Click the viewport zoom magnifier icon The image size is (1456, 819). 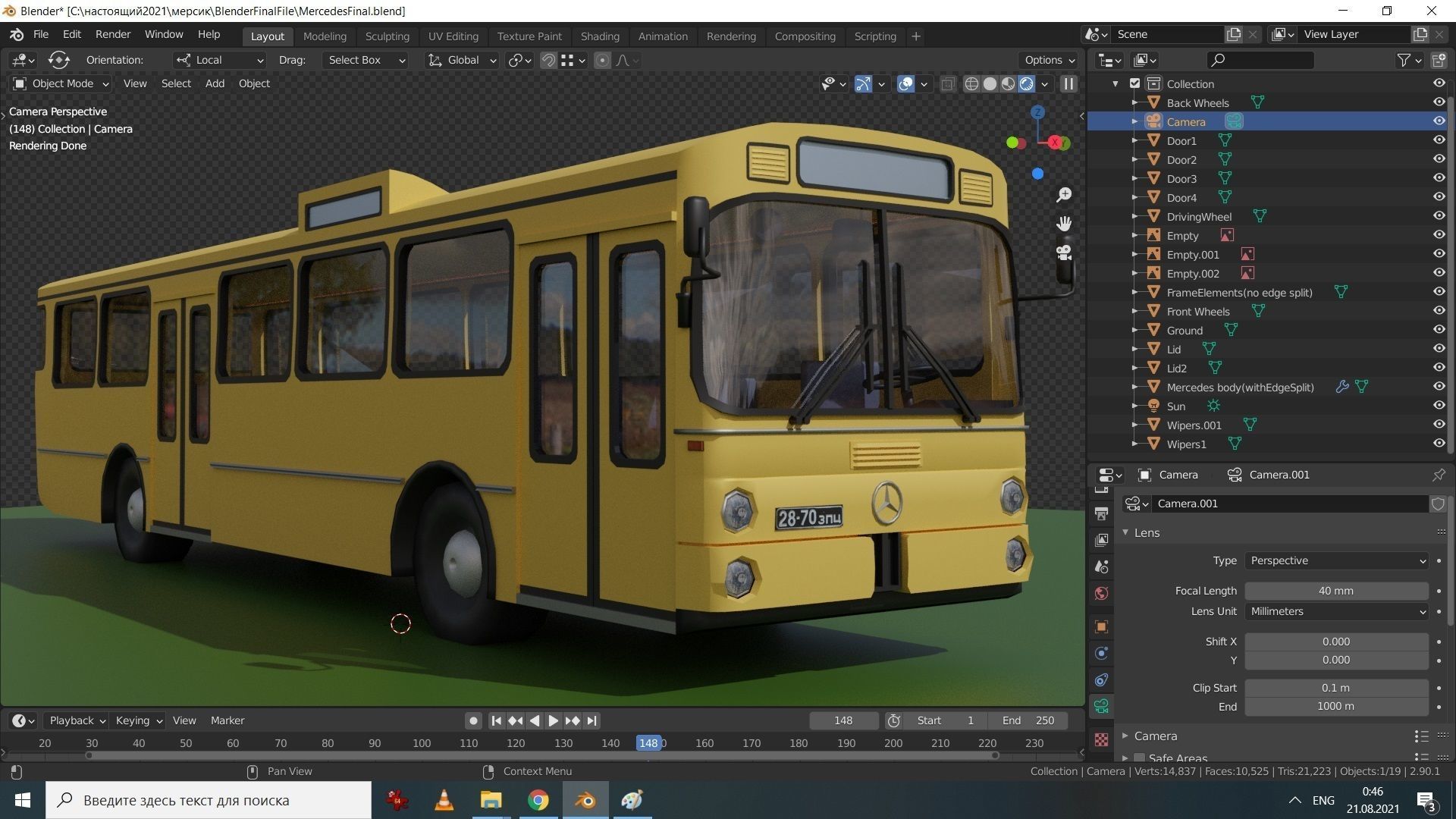tap(1064, 195)
